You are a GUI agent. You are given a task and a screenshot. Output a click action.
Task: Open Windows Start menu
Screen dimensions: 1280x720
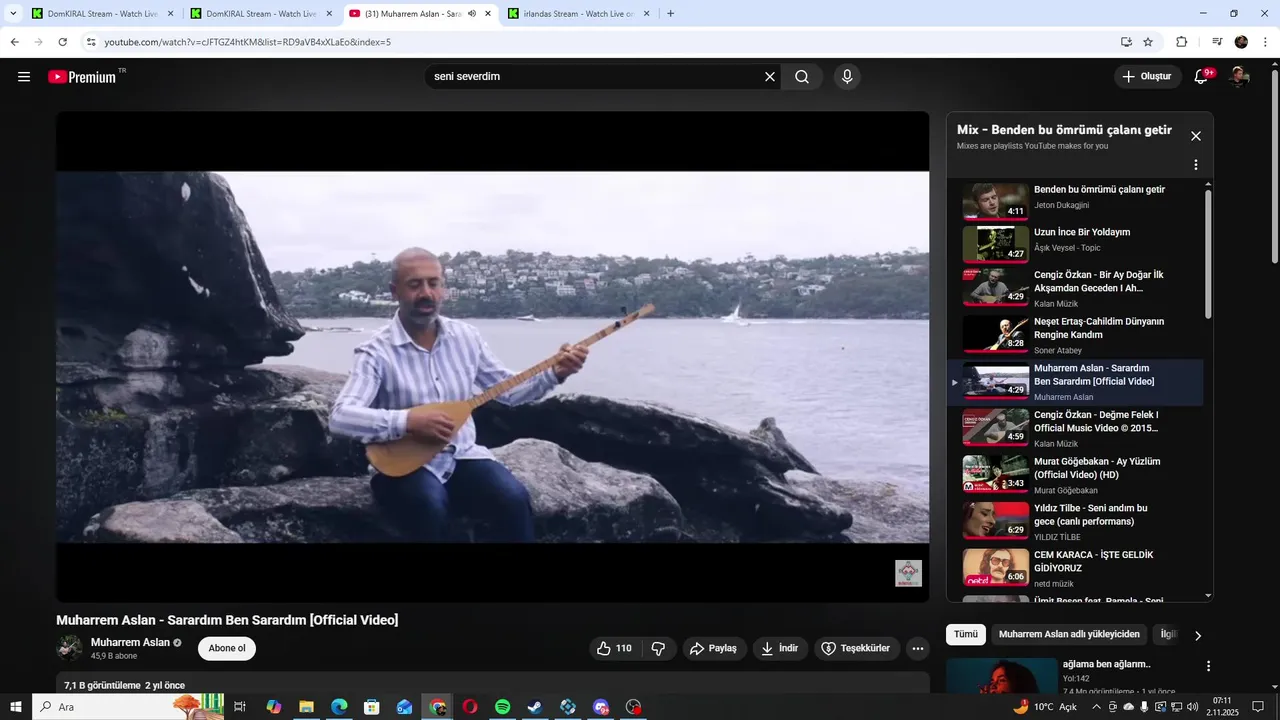pyautogui.click(x=16, y=707)
